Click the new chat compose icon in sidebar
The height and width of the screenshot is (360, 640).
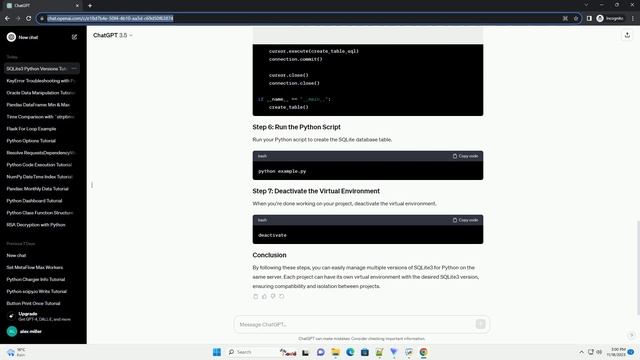74,37
